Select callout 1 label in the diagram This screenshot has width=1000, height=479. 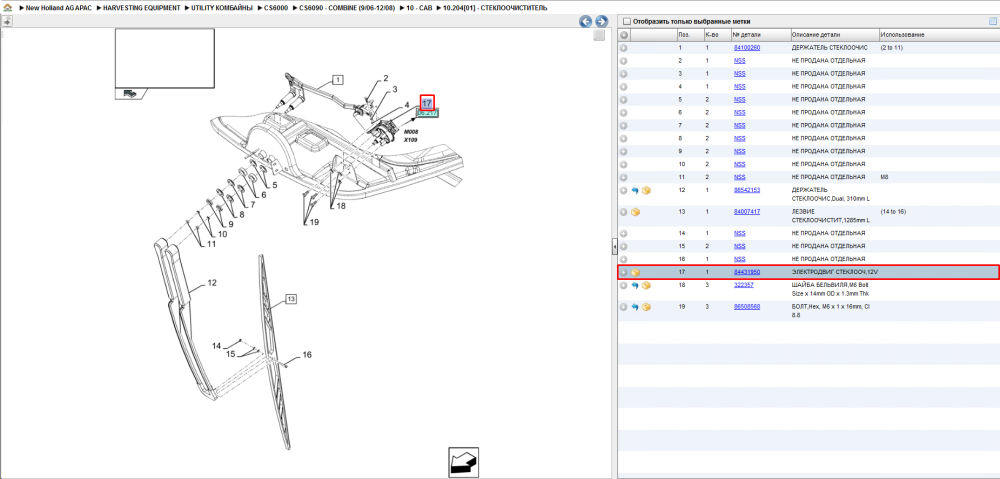[337, 80]
